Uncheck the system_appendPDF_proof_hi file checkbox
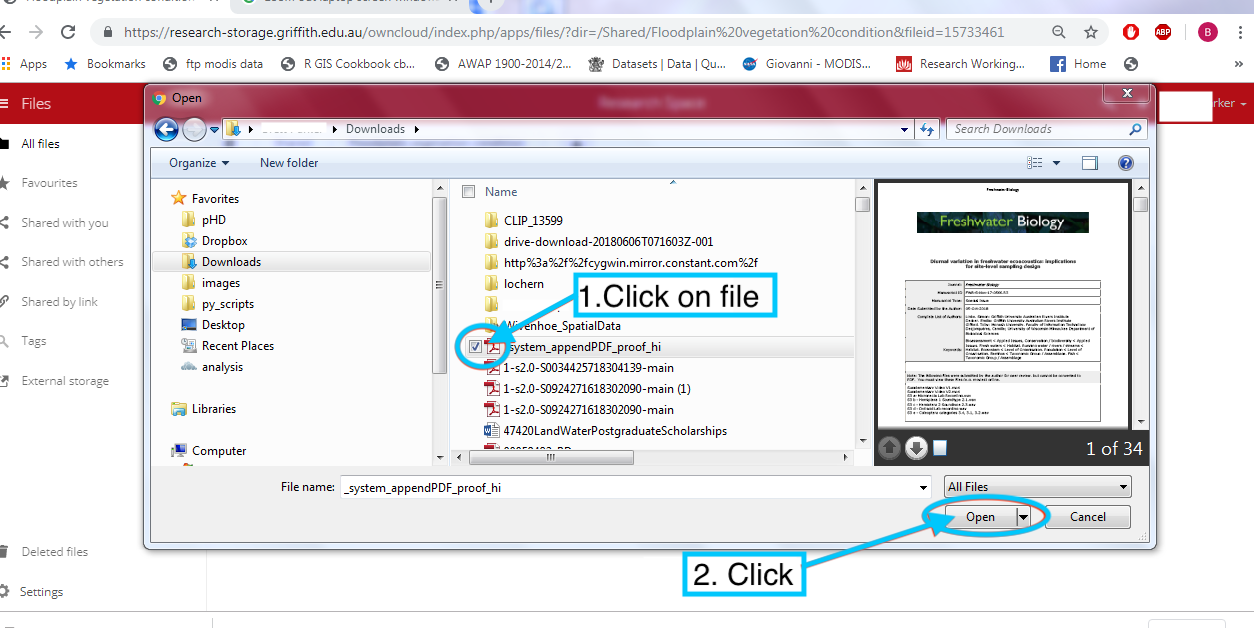 [x=475, y=347]
